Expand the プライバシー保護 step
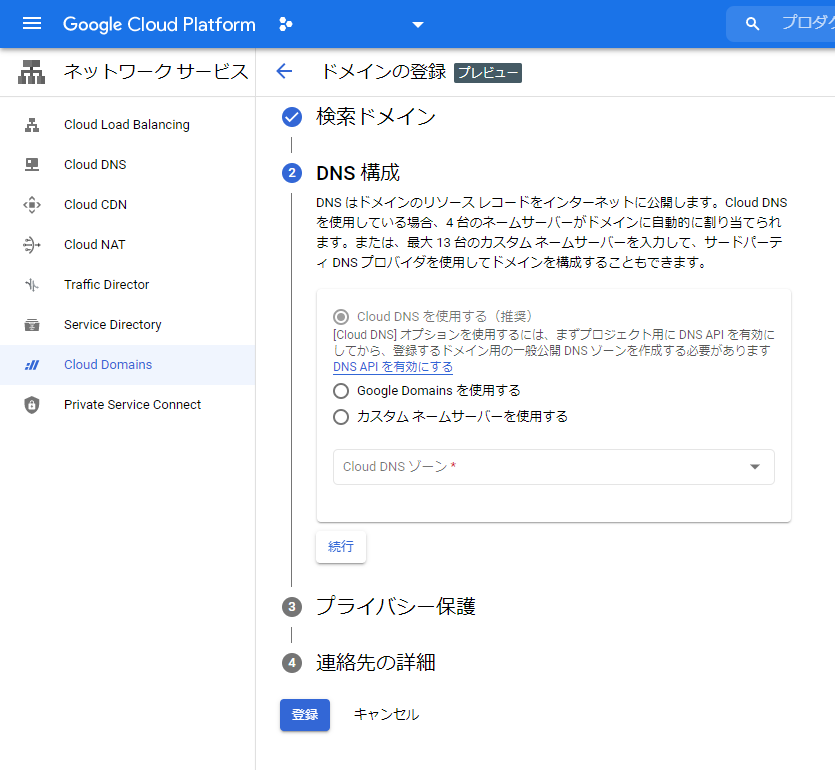 396,607
